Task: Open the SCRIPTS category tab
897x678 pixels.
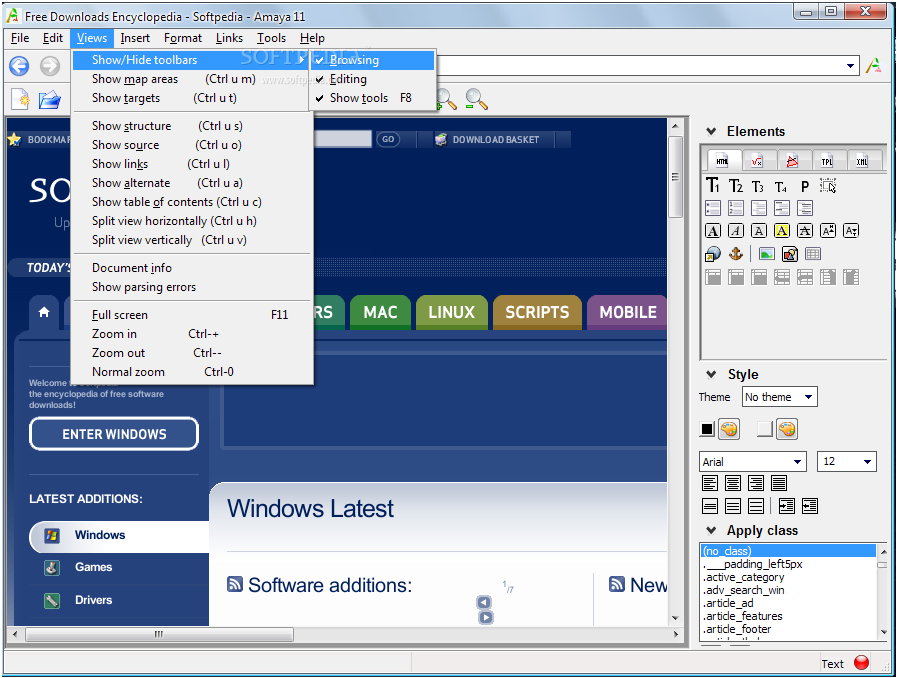Action: (537, 312)
